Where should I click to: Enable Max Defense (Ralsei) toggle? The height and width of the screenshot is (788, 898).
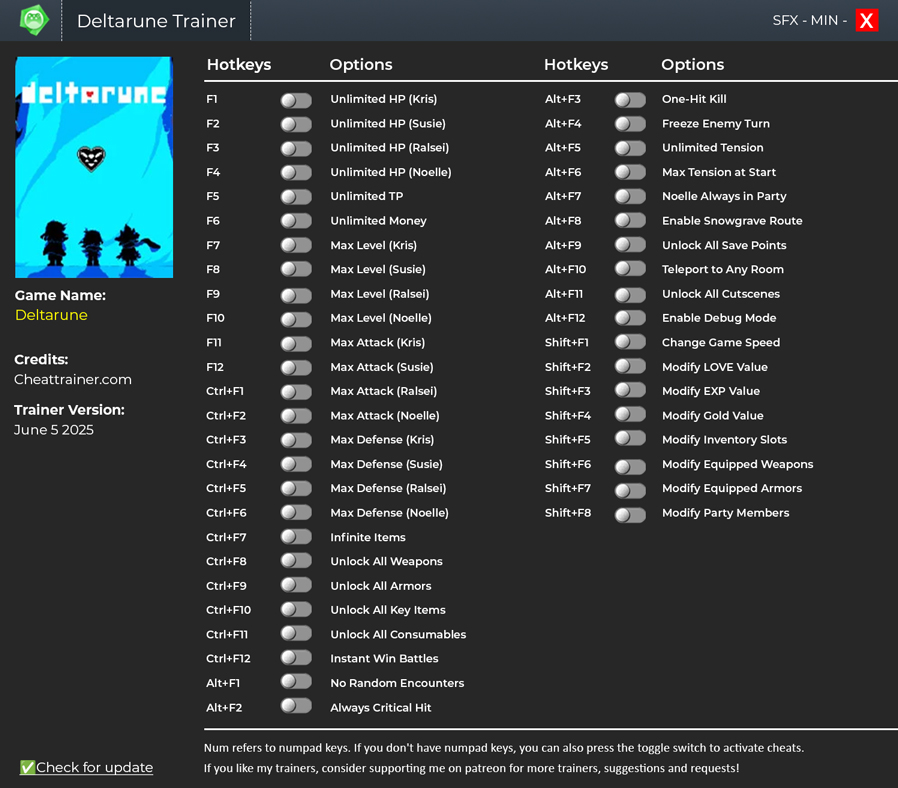pos(296,488)
